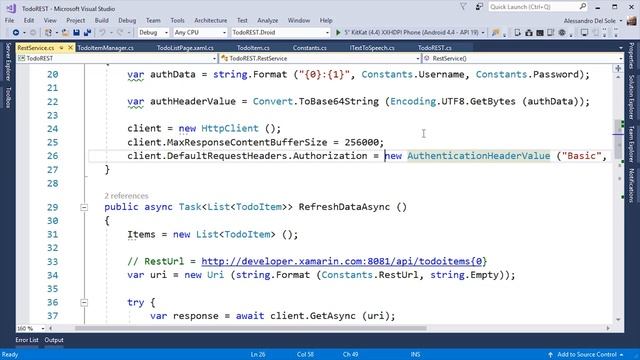Screen dimensions: 640x360
Task: Open the File menu
Action: pos(9,20)
